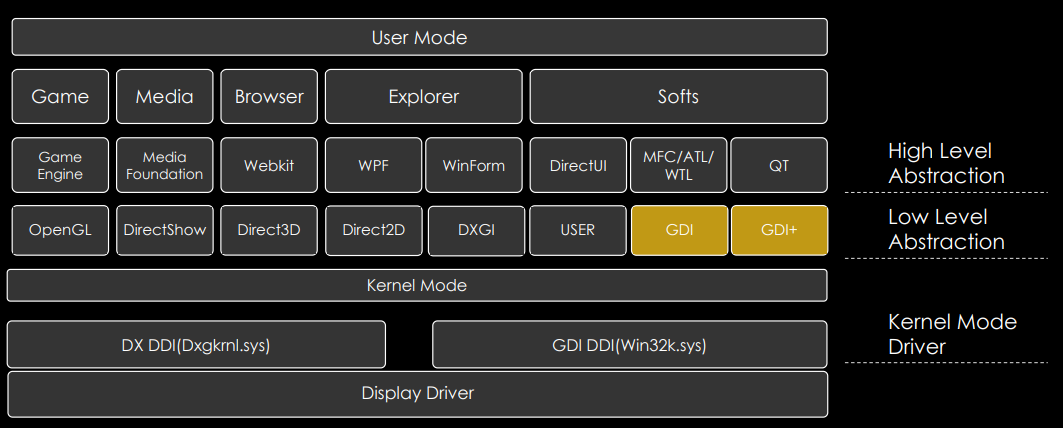Click the Kernel Mode bar
The width and height of the screenshot is (1063, 428).
(x=417, y=285)
